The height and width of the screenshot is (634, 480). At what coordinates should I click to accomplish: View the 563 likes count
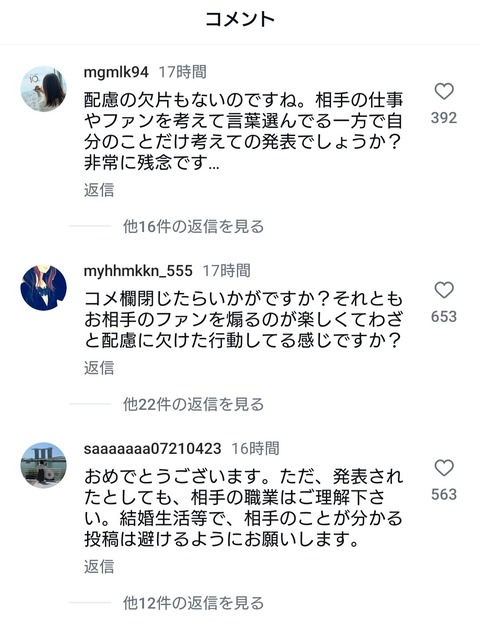pyautogui.click(x=444, y=494)
